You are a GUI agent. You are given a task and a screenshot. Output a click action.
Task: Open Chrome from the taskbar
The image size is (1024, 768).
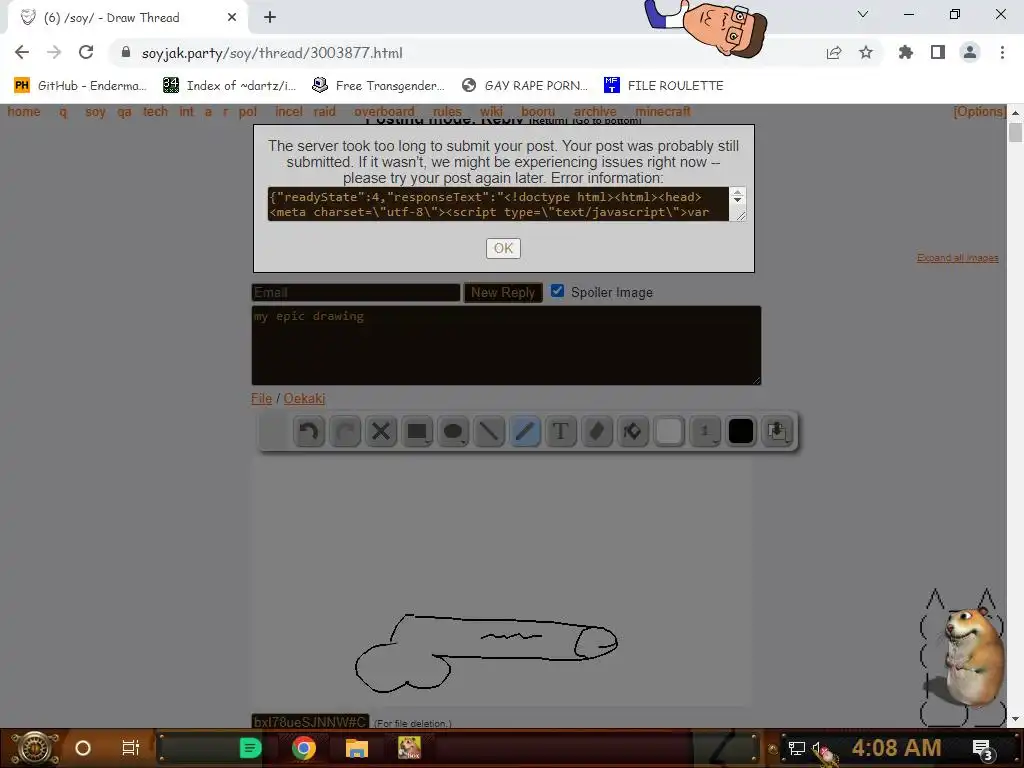[304, 748]
